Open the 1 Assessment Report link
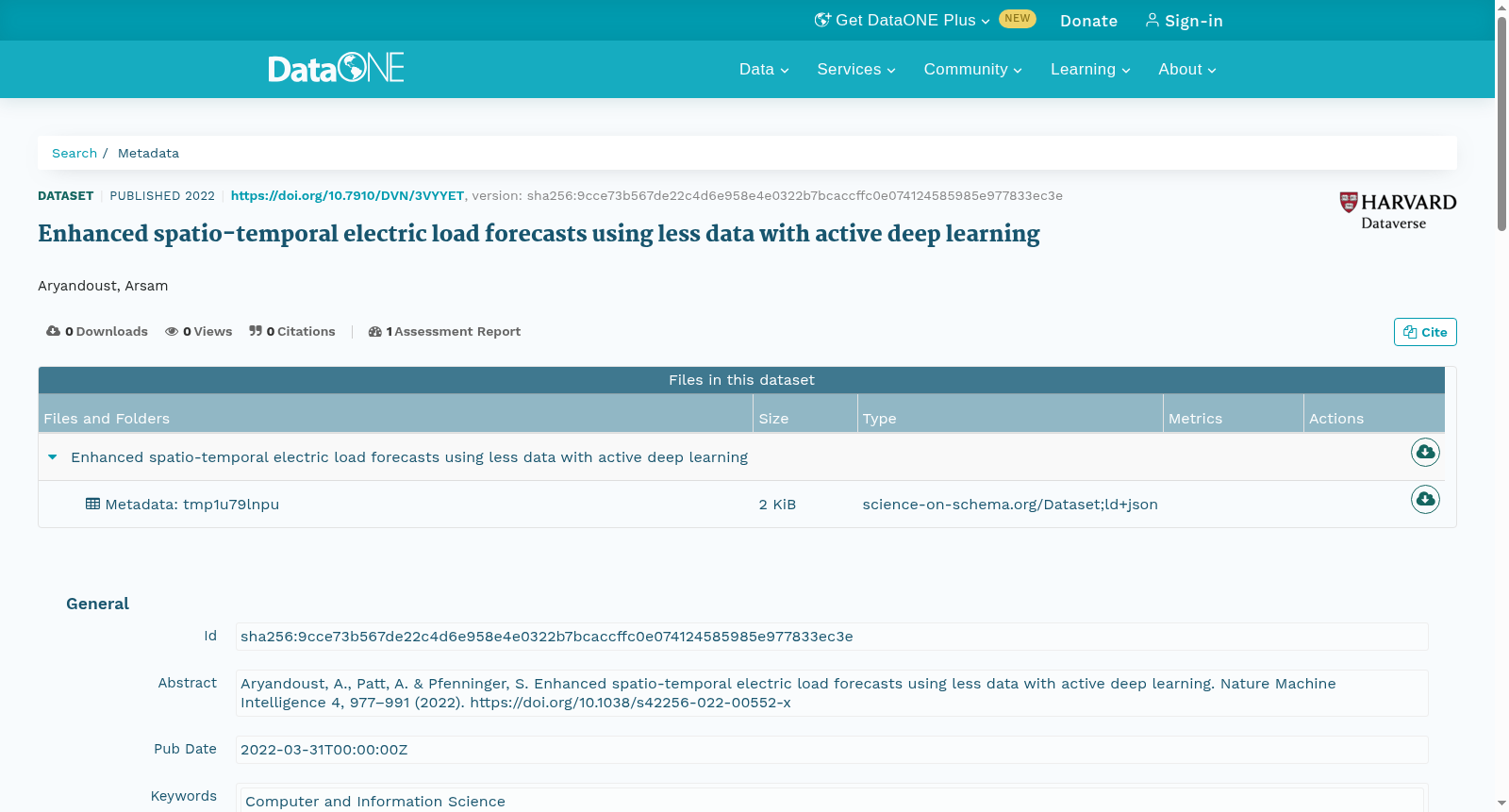 click(444, 331)
